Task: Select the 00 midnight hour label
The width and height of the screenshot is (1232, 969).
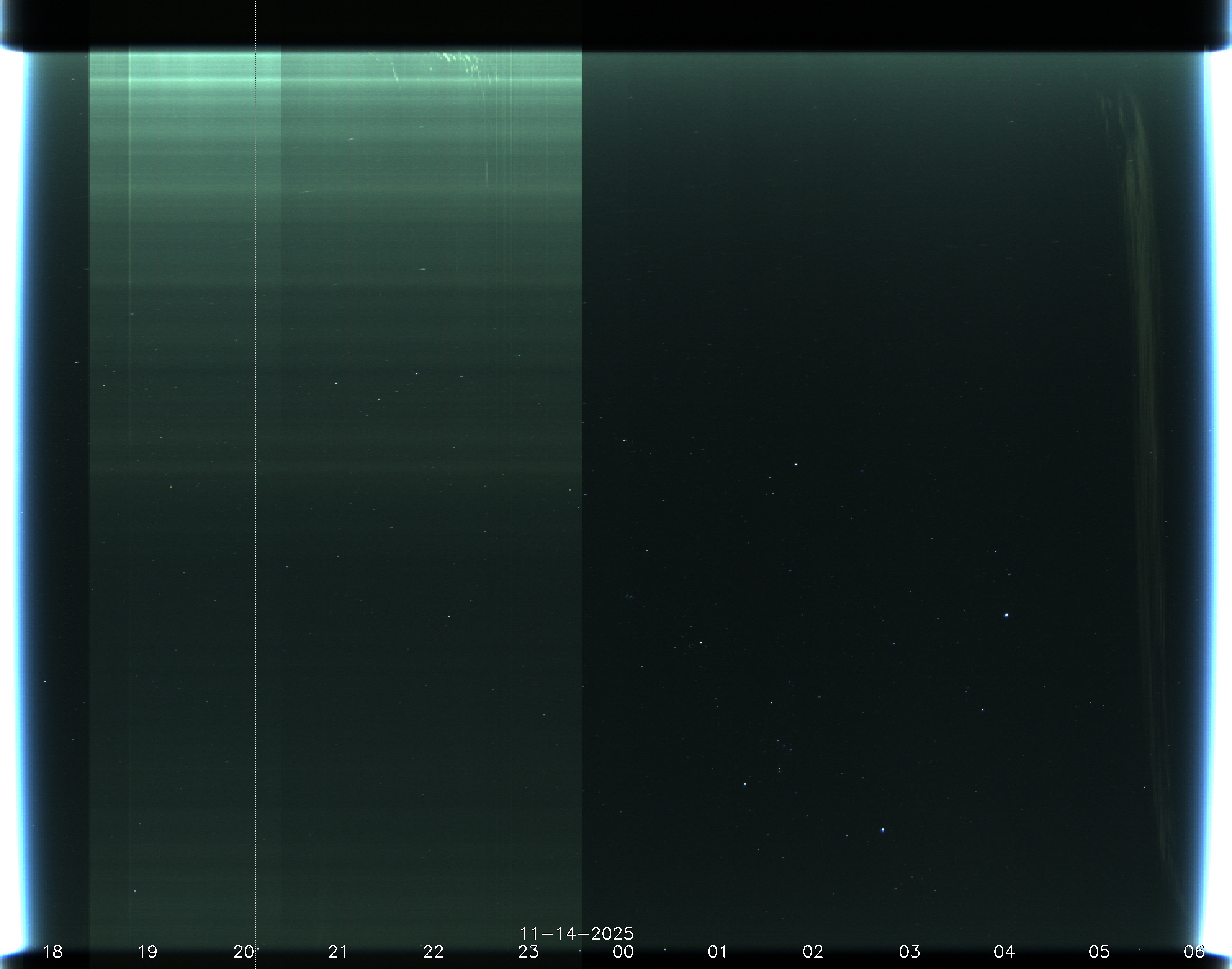Action: [623, 952]
